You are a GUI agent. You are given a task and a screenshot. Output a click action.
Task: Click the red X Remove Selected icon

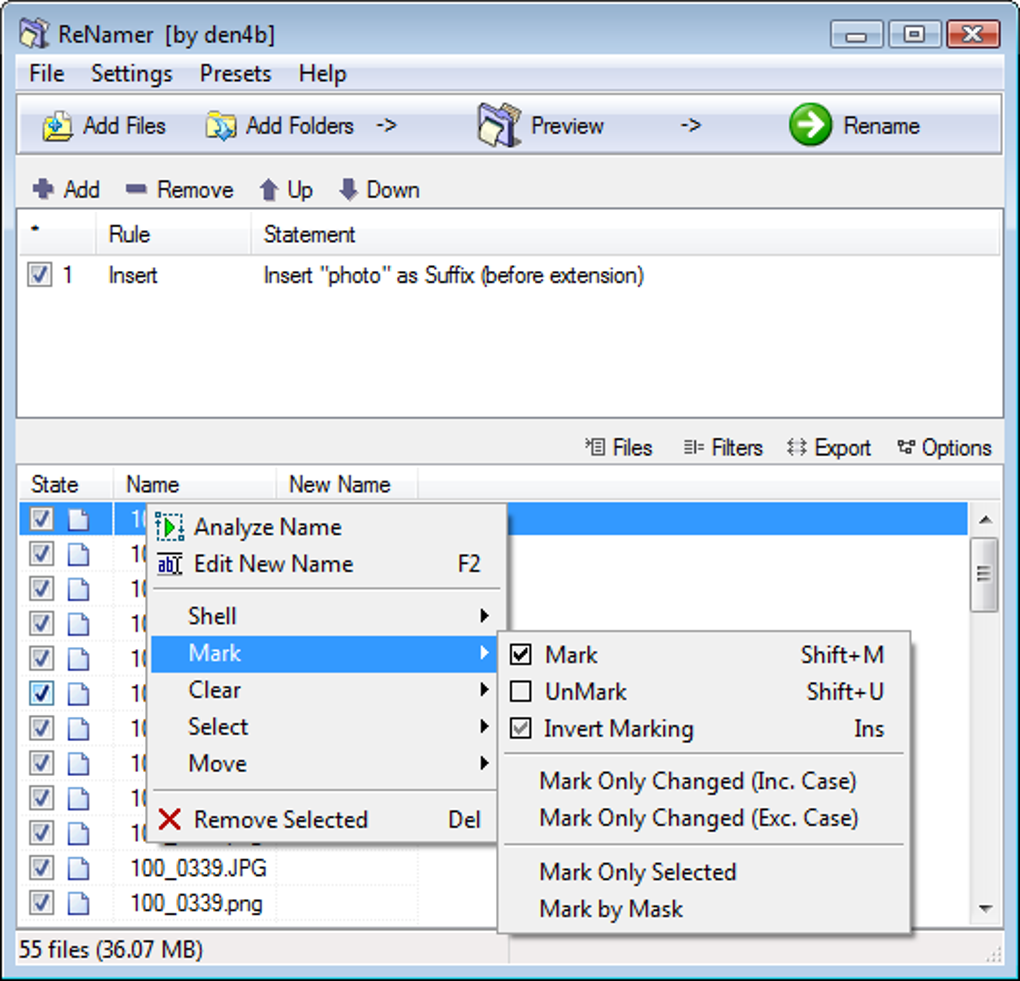(170, 819)
